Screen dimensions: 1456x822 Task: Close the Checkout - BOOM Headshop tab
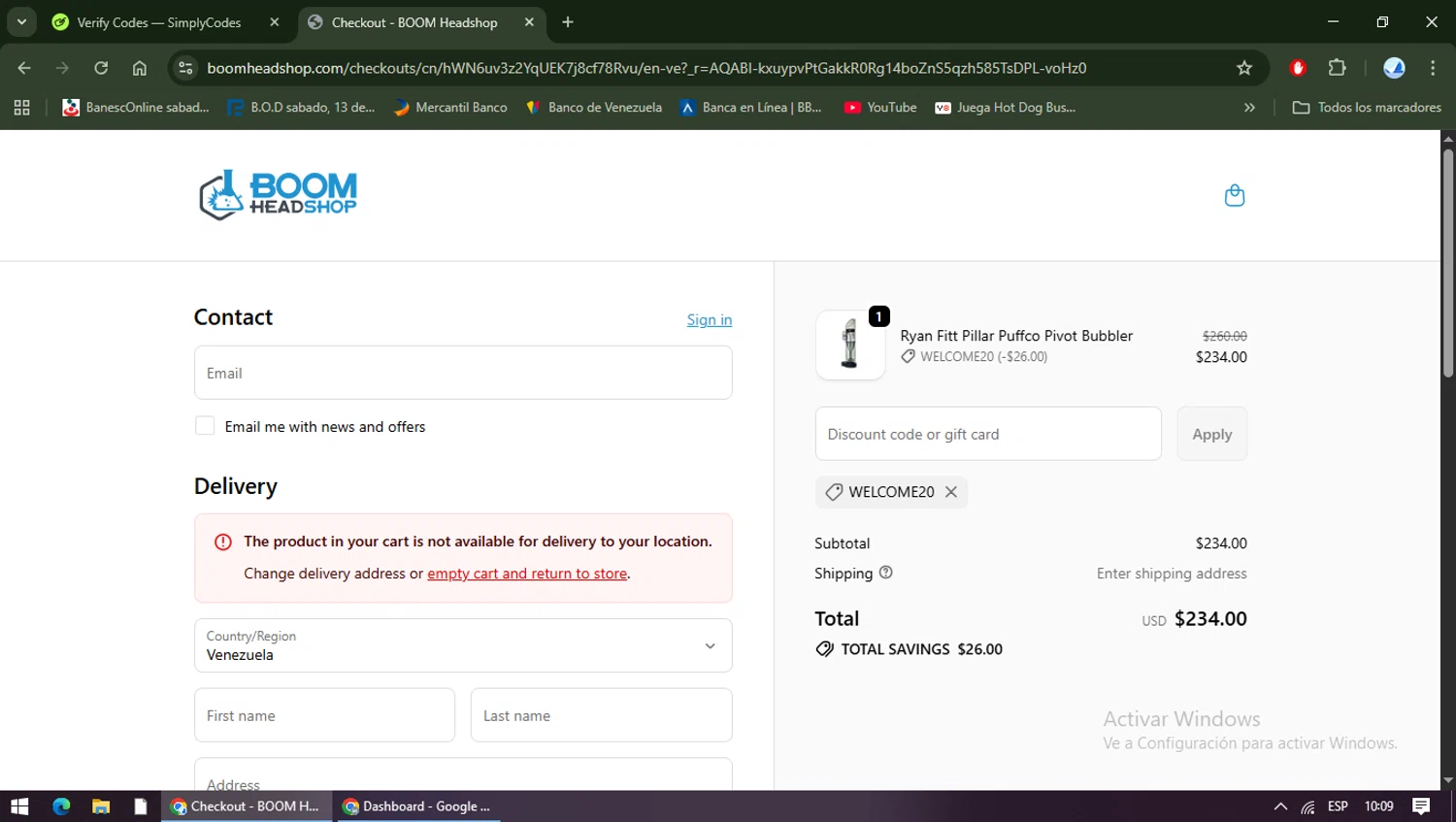[529, 22]
